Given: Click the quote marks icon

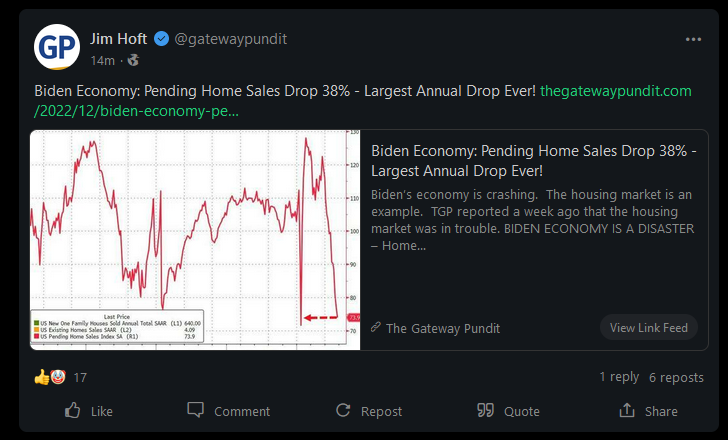Looking at the screenshot, I should tap(485, 410).
